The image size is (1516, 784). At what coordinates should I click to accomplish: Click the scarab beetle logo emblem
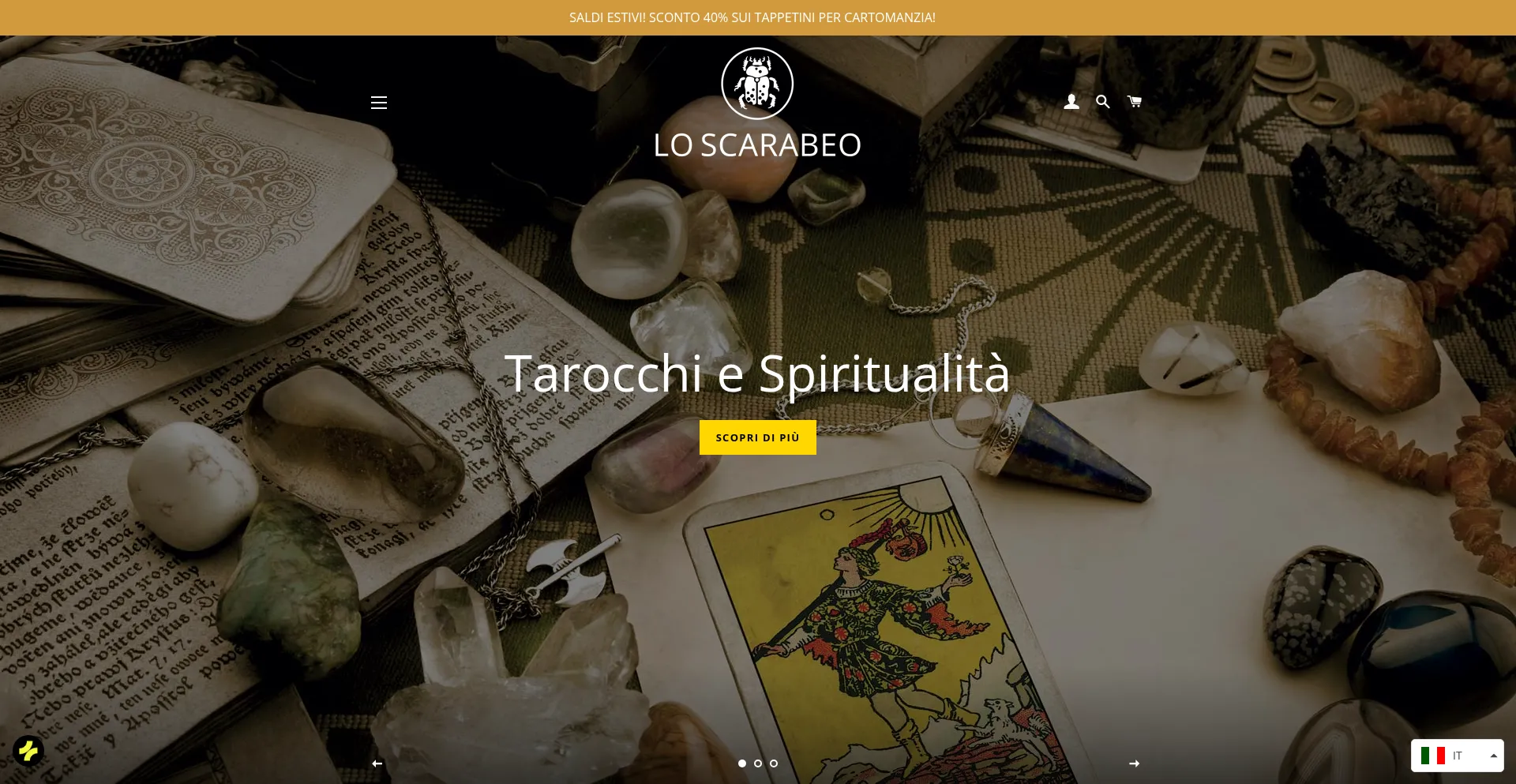[757, 84]
